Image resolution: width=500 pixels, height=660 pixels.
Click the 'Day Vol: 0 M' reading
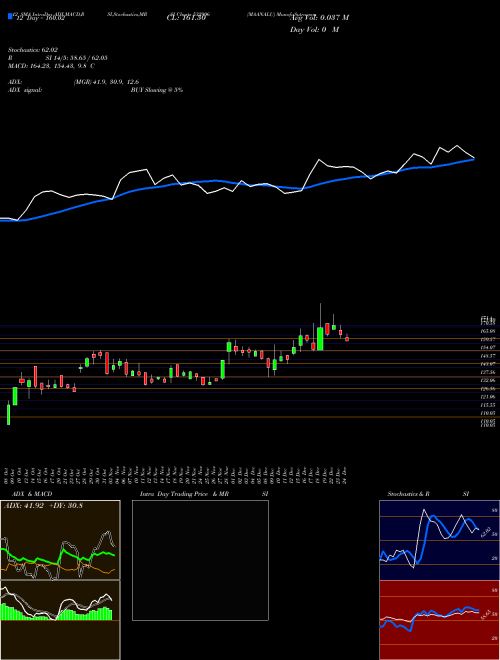pyautogui.click(x=314, y=30)
